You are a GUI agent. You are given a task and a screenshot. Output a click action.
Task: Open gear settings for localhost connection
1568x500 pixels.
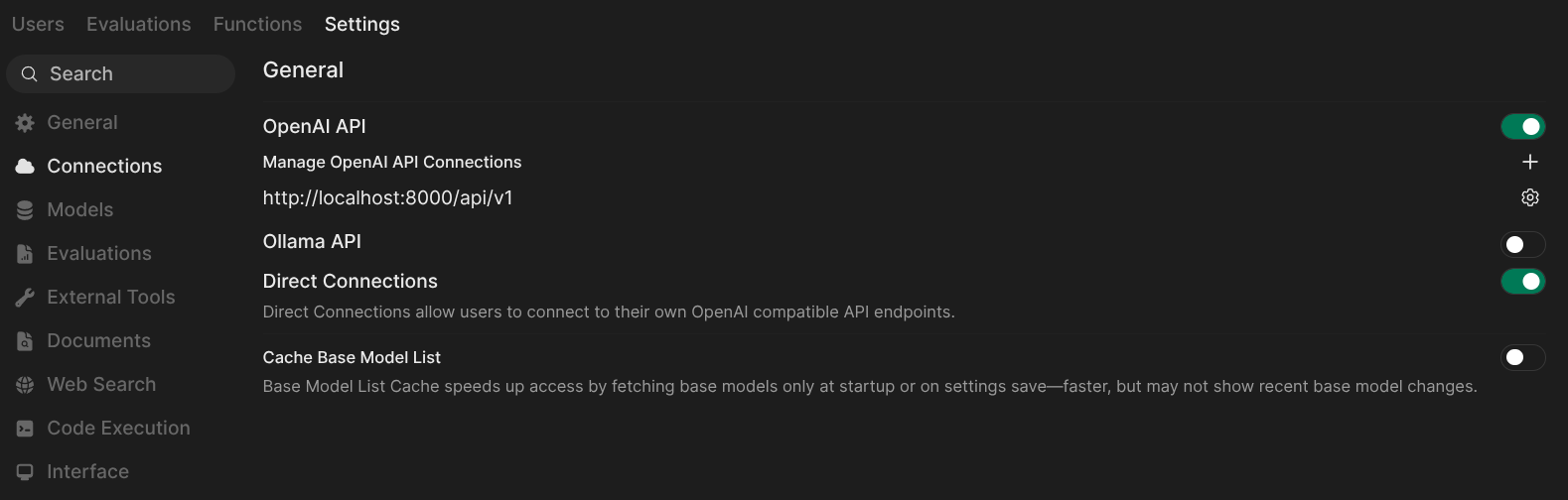pyautogui.click(x=1529, y=197)
